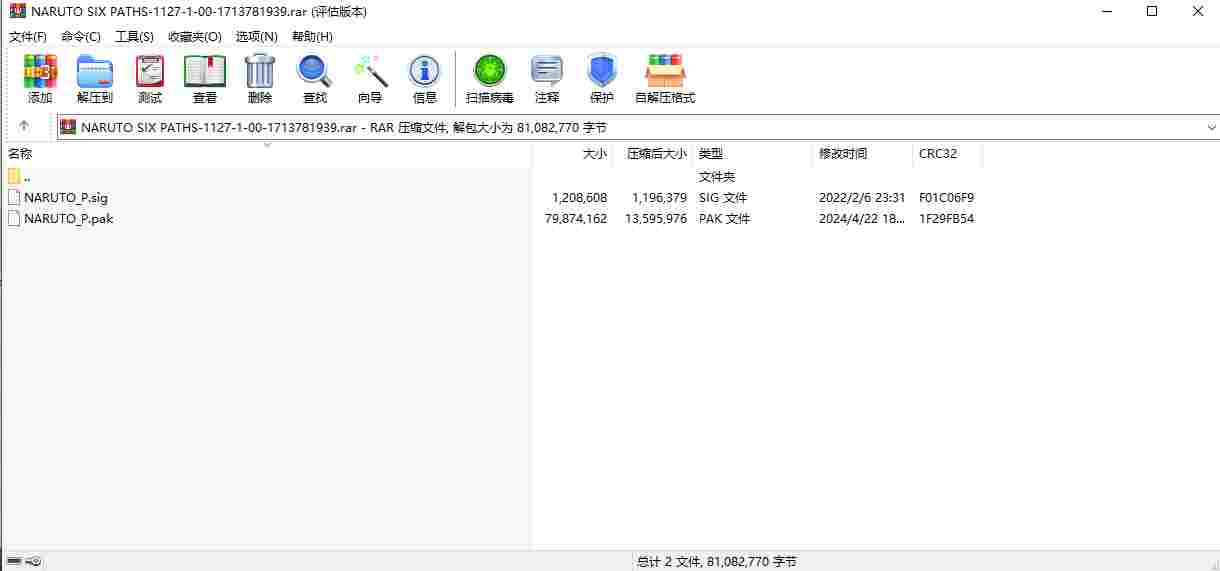
Task: Click the NARUTO_P.pak file icon
Action: coord(14,218)
